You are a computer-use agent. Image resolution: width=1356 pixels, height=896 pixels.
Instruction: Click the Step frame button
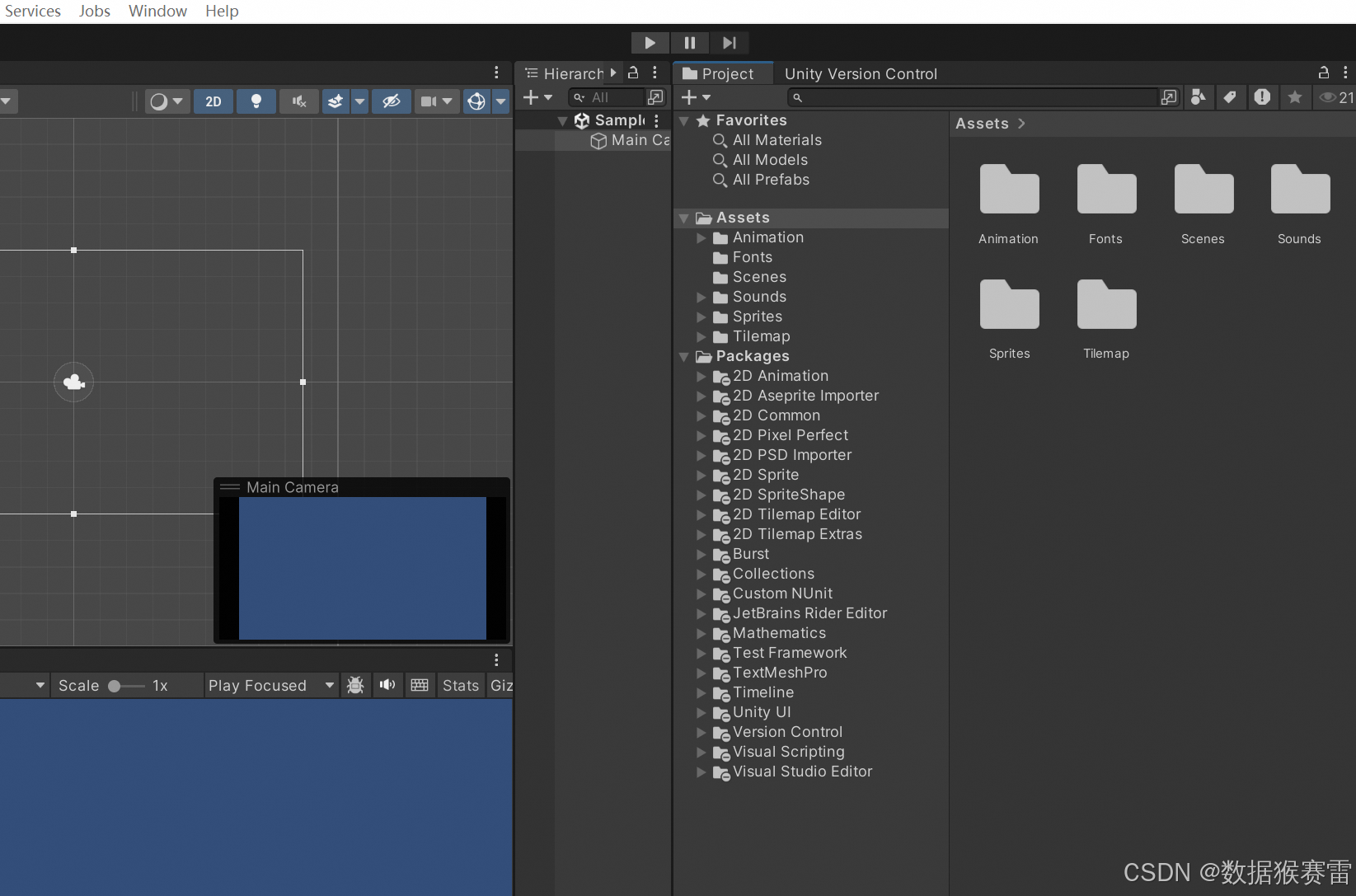729,43
